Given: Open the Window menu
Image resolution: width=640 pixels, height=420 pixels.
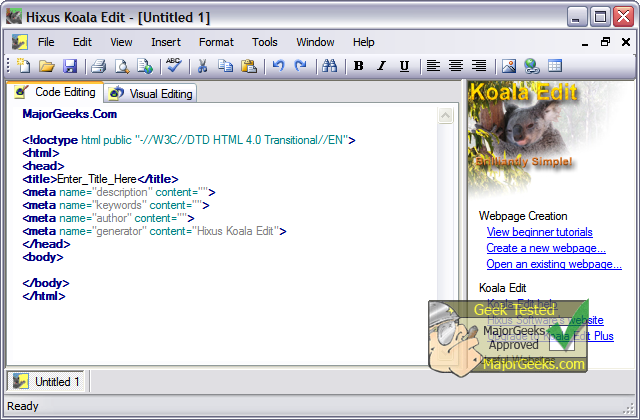Looking at the screenshot, I should (x=315, y=42).
